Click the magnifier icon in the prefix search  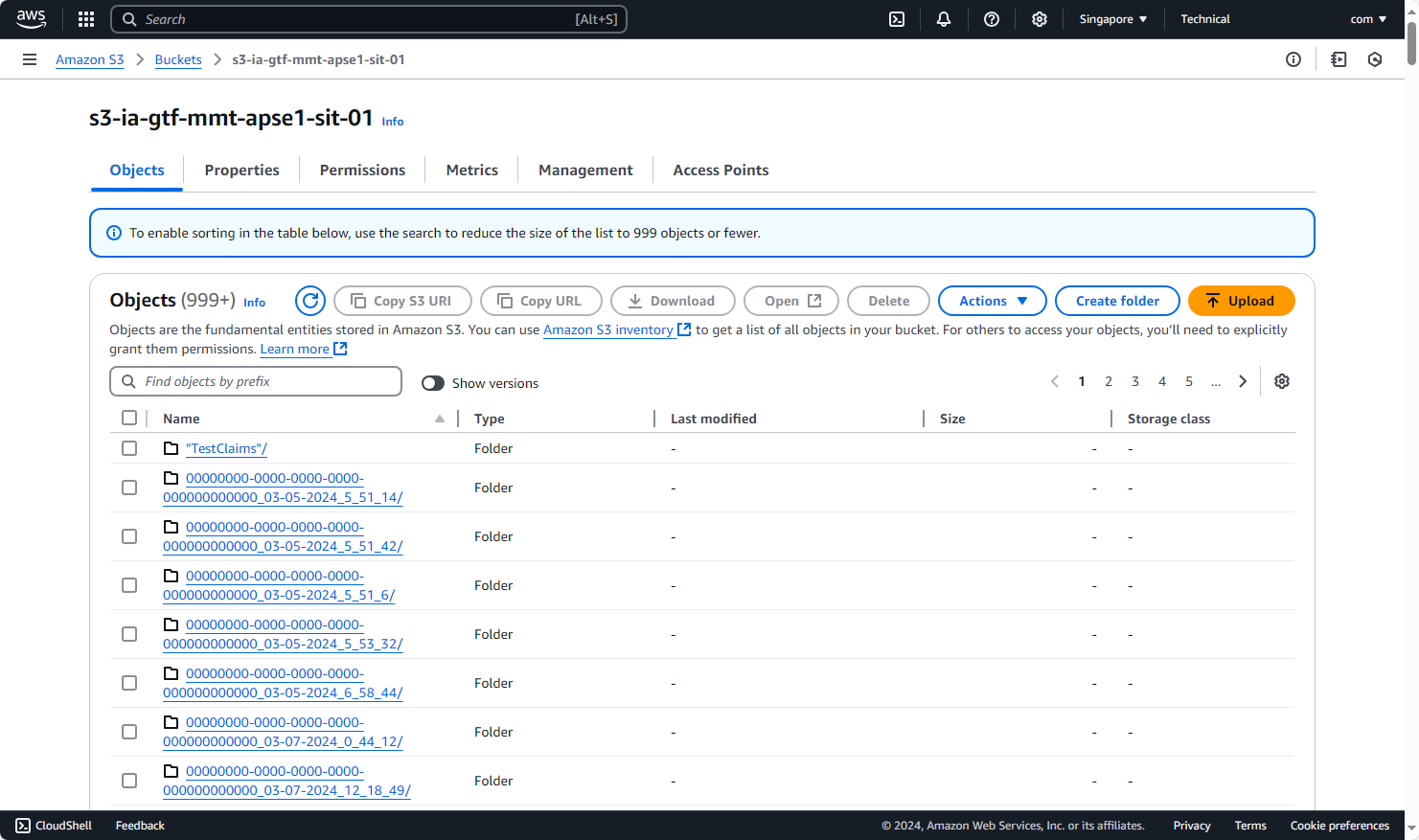pos(128,381)
